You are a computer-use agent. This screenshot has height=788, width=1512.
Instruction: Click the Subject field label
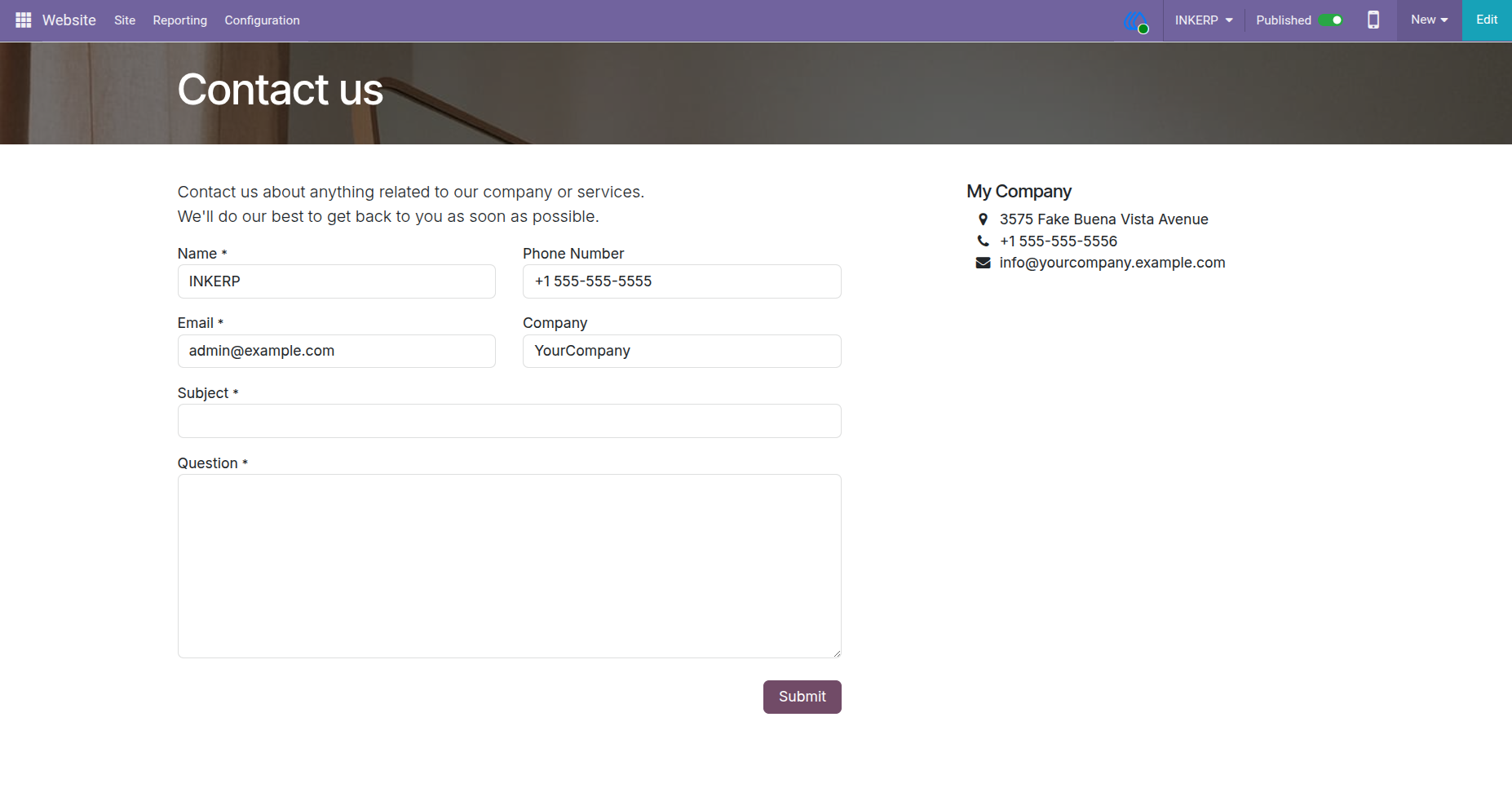pos(208,393)
